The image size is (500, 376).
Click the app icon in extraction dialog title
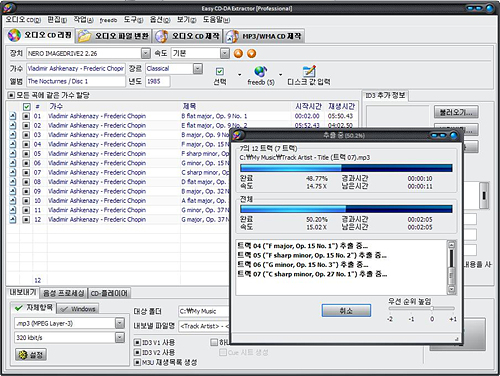(238, 135)
